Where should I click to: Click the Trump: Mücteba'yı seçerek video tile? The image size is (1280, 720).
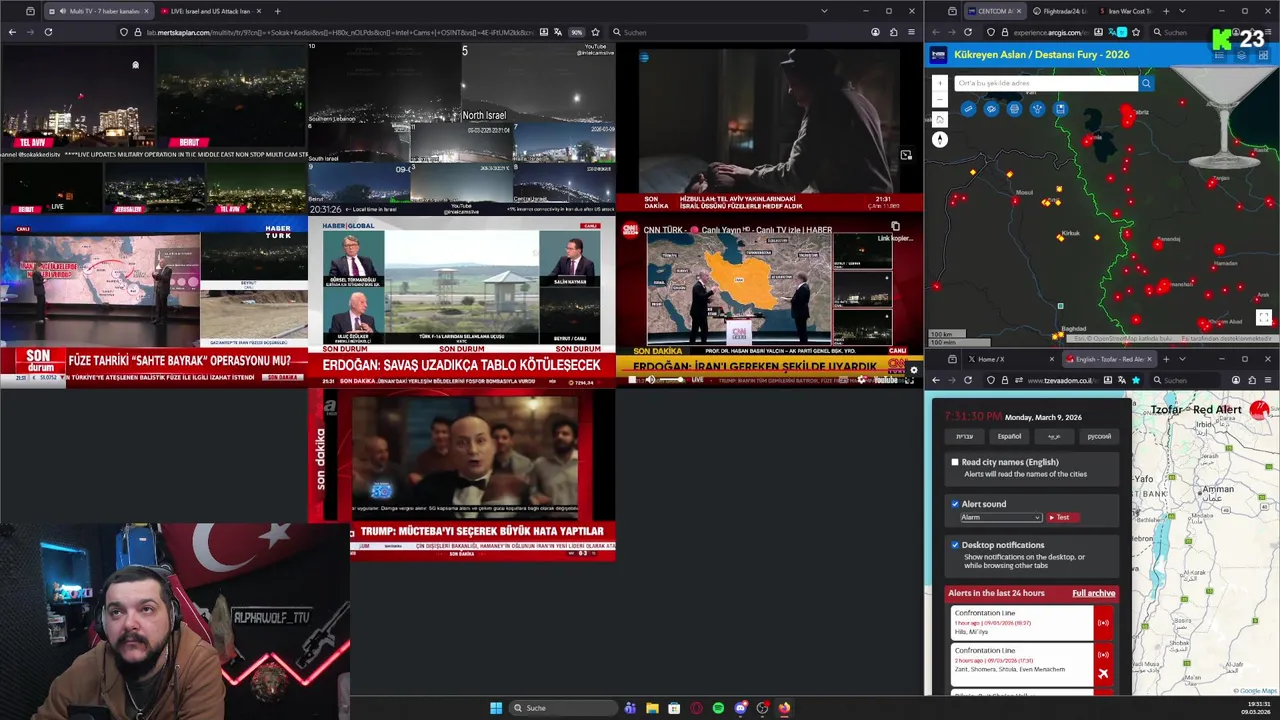(x=461, y=474)
